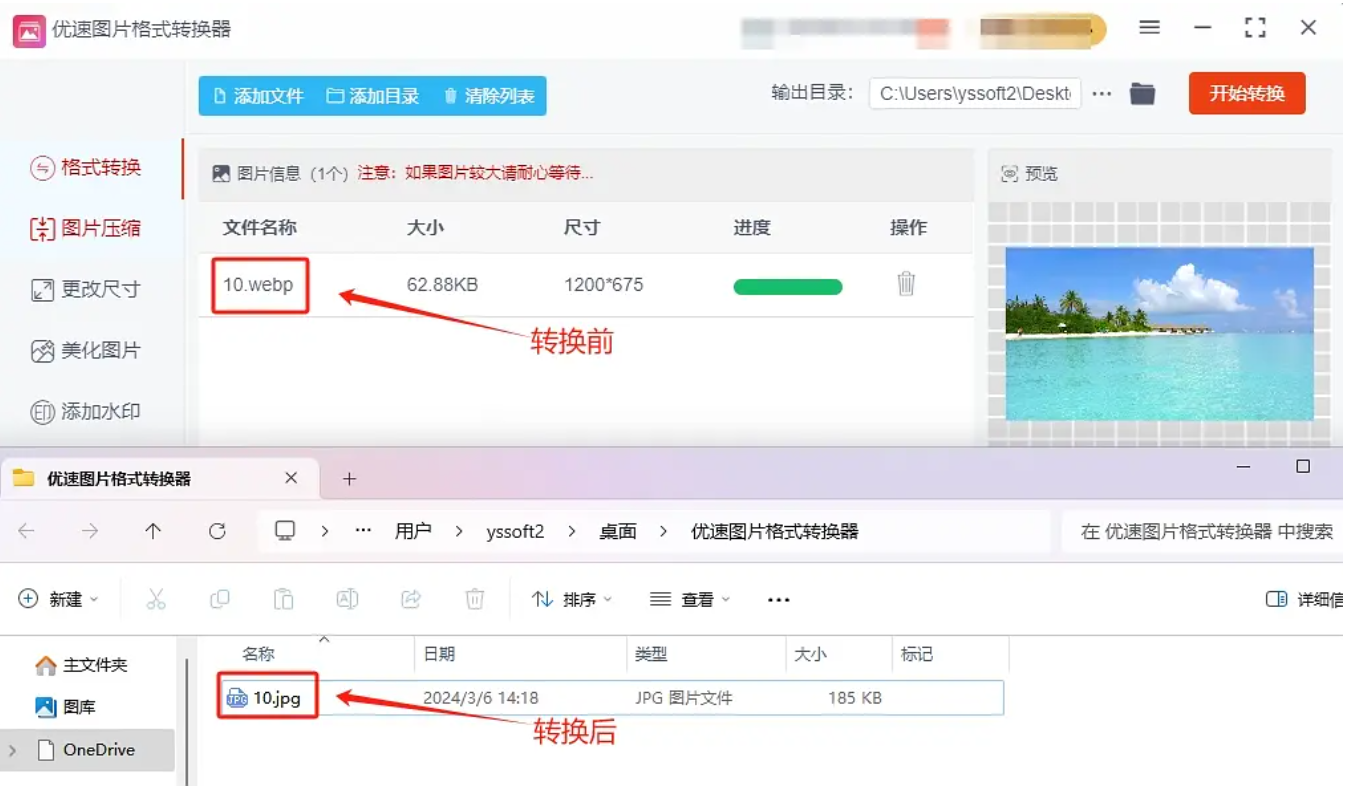The image size is (1345, 801).
Task: Click the 1200*675 dimension cell
Action: tap(603, 285)
